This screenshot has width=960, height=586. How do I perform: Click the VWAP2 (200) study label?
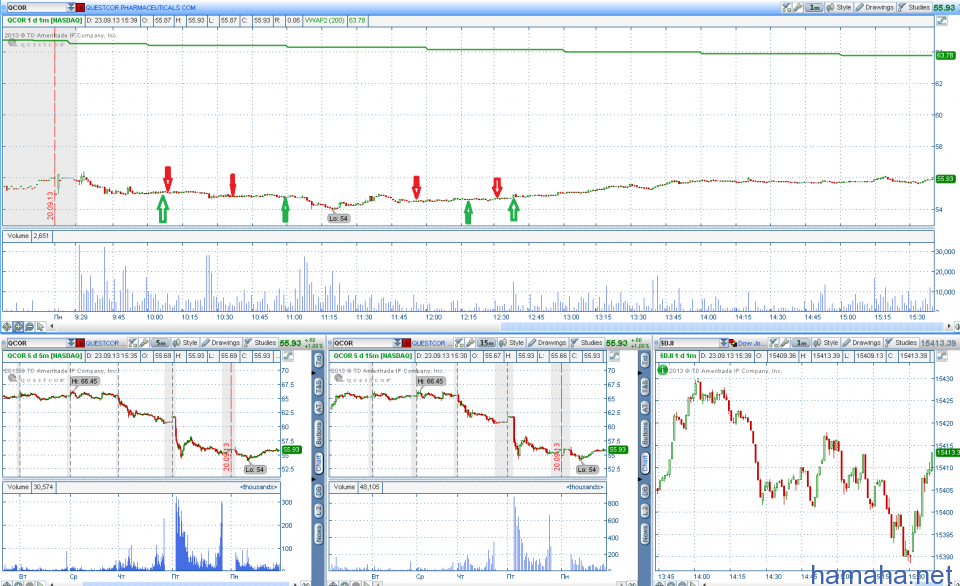click(324, 20)
